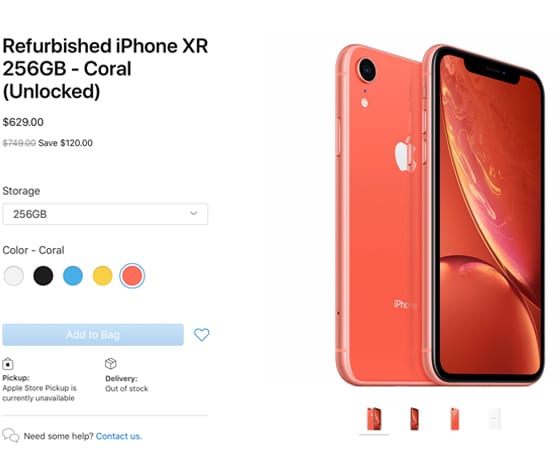
Task: Click the heart favorite icon
Action: click(201, 334)
